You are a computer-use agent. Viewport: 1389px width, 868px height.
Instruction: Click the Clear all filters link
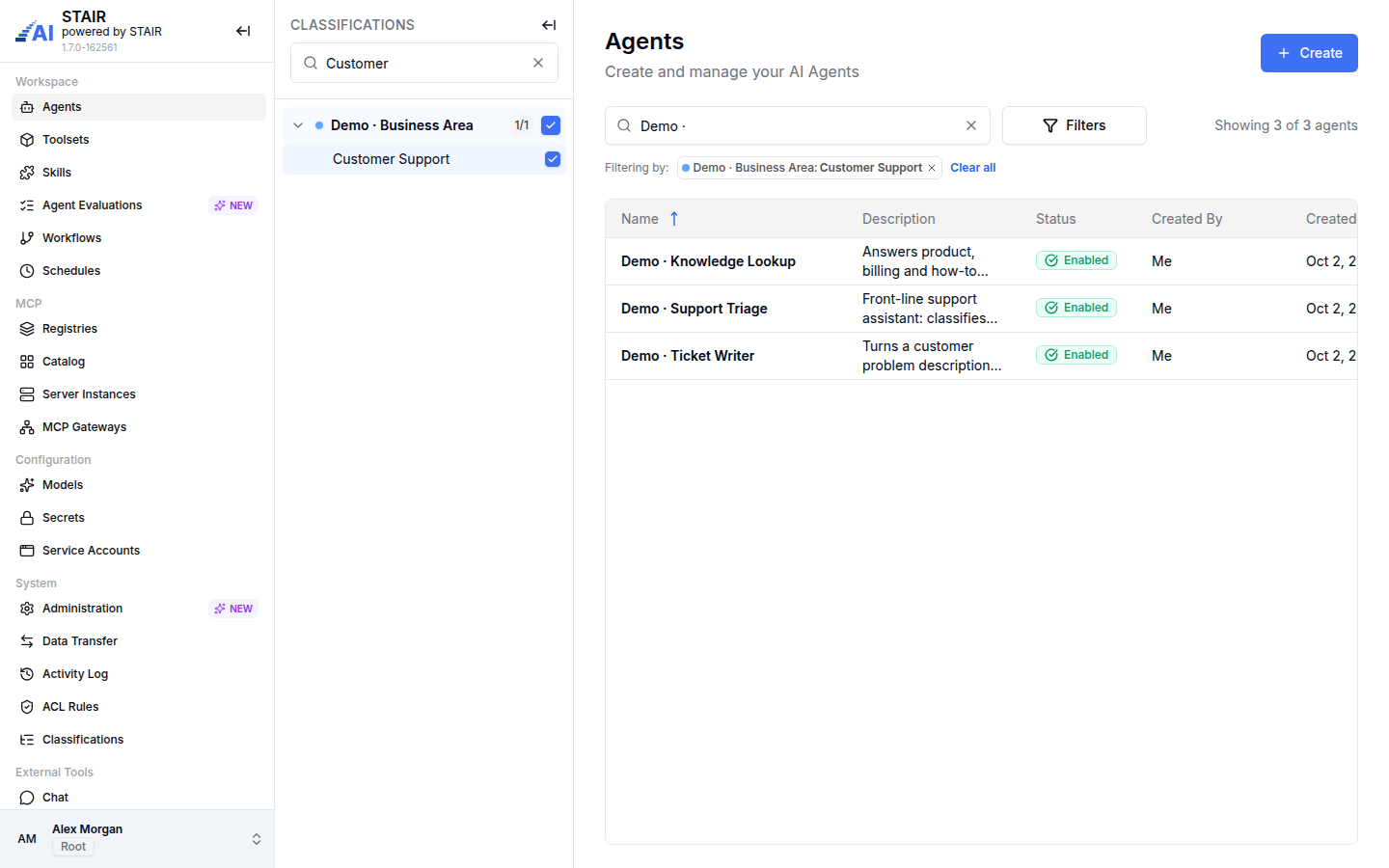click(x=972, y=168)
